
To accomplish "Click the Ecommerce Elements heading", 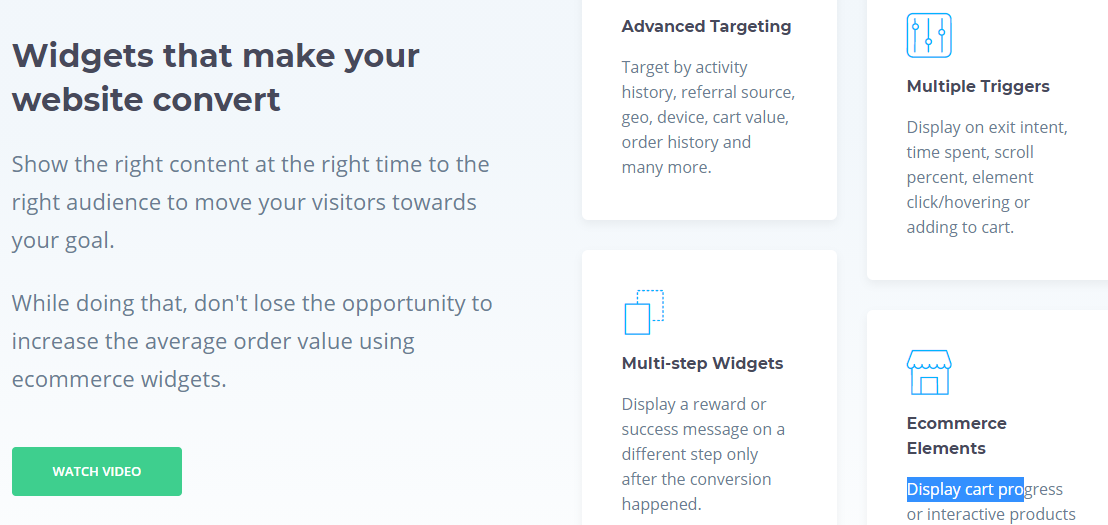I will click(957, 436).
